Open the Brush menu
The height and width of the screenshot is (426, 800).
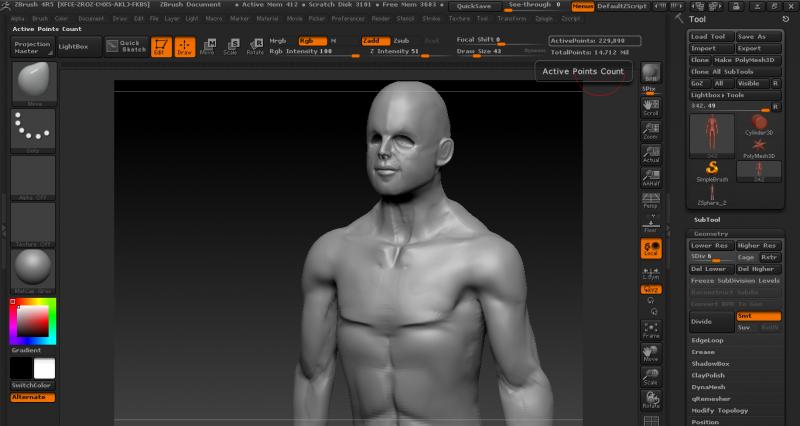[40, 18]
